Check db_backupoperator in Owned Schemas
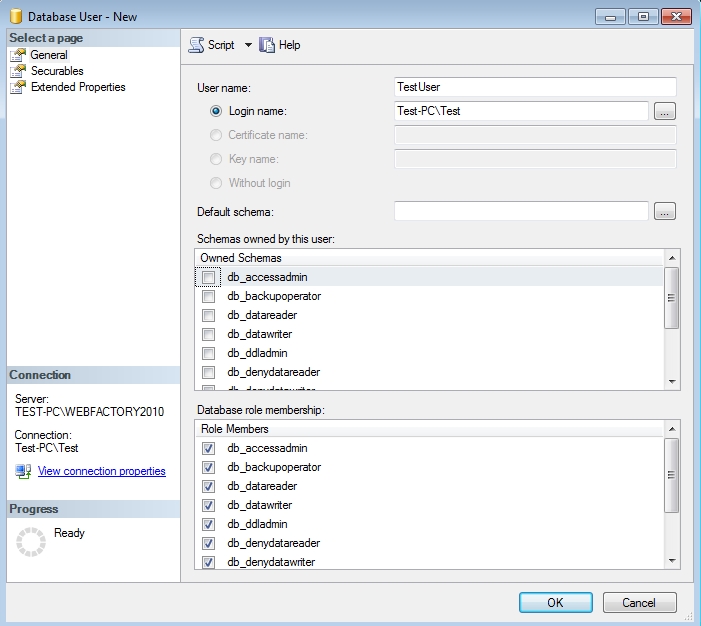 208,297
